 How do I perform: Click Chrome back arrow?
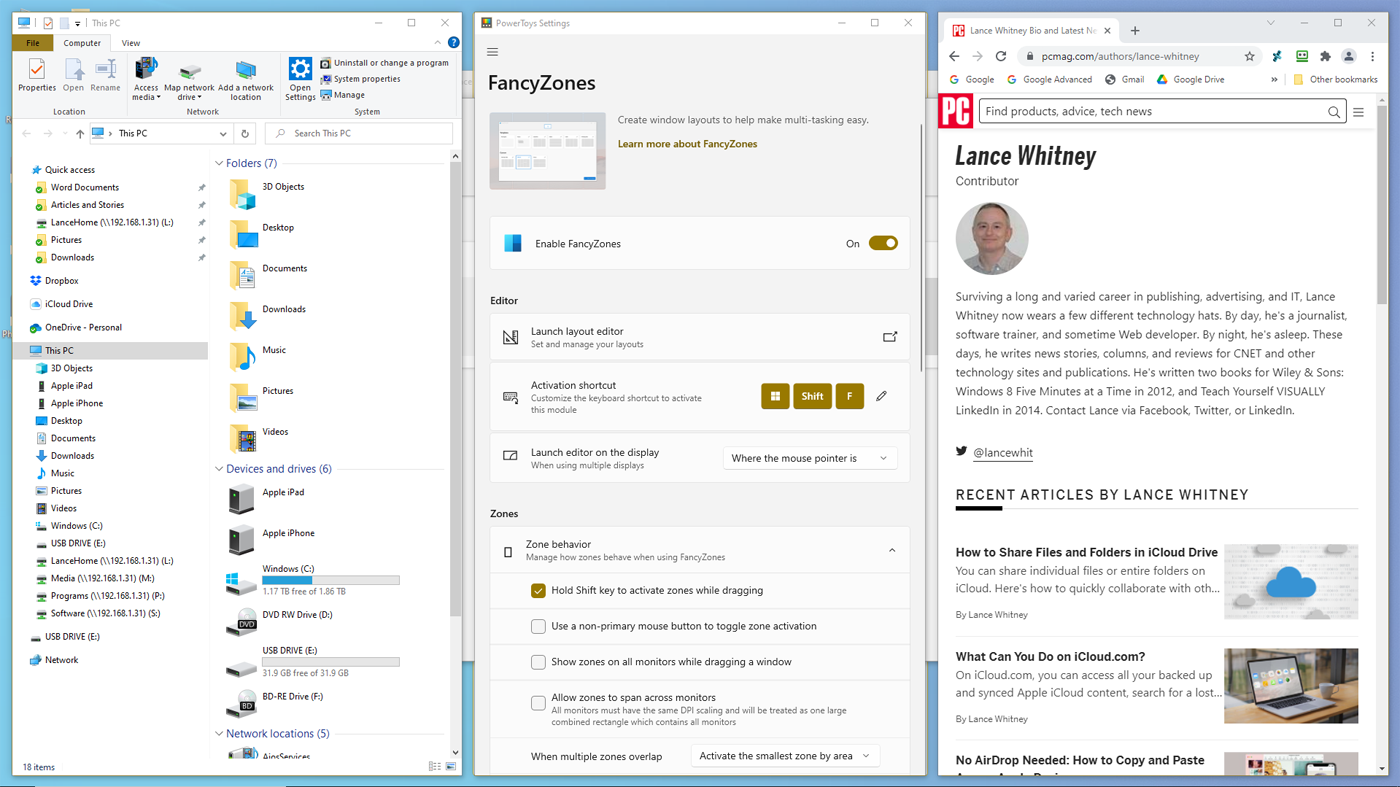pyautogui.click(x=954, y=56)
